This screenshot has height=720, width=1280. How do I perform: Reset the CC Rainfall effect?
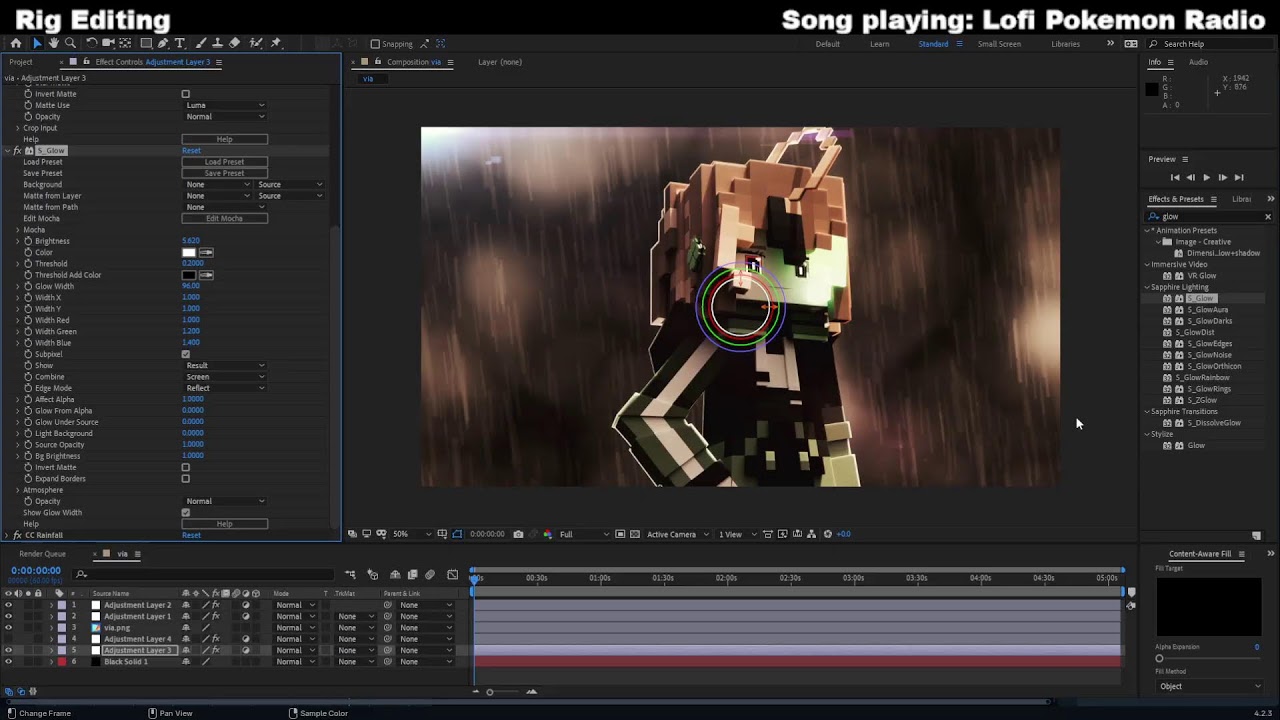[x=191, y=536]
